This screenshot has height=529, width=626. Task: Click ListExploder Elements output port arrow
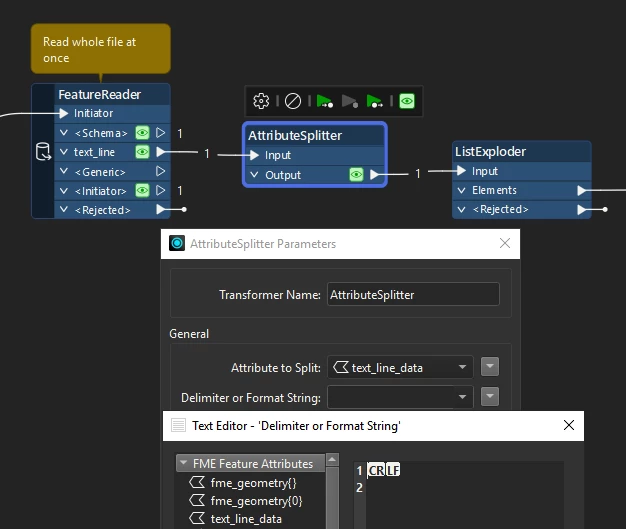582,190
